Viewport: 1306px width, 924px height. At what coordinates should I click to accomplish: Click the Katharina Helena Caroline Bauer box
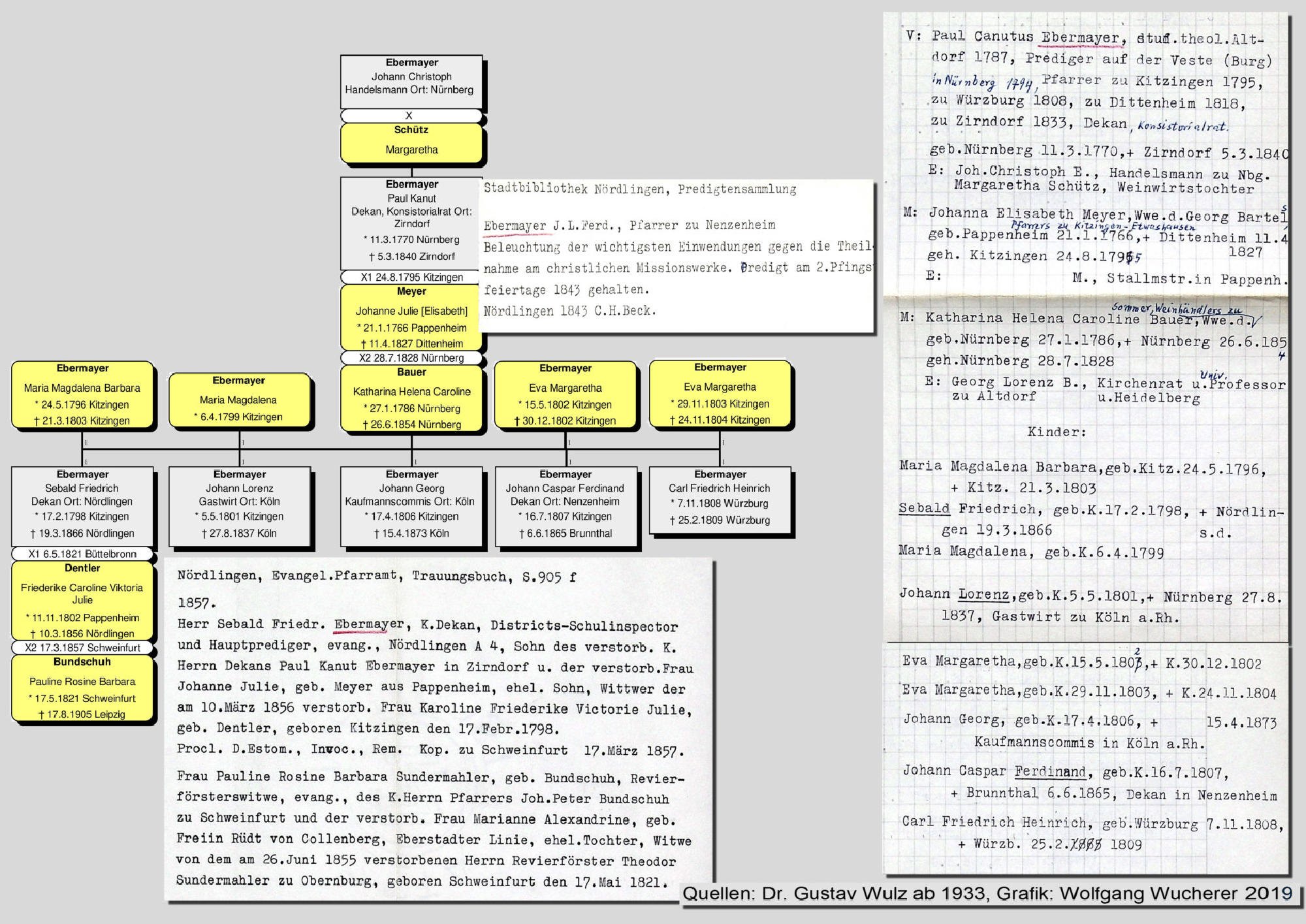[x=411, y=399]
